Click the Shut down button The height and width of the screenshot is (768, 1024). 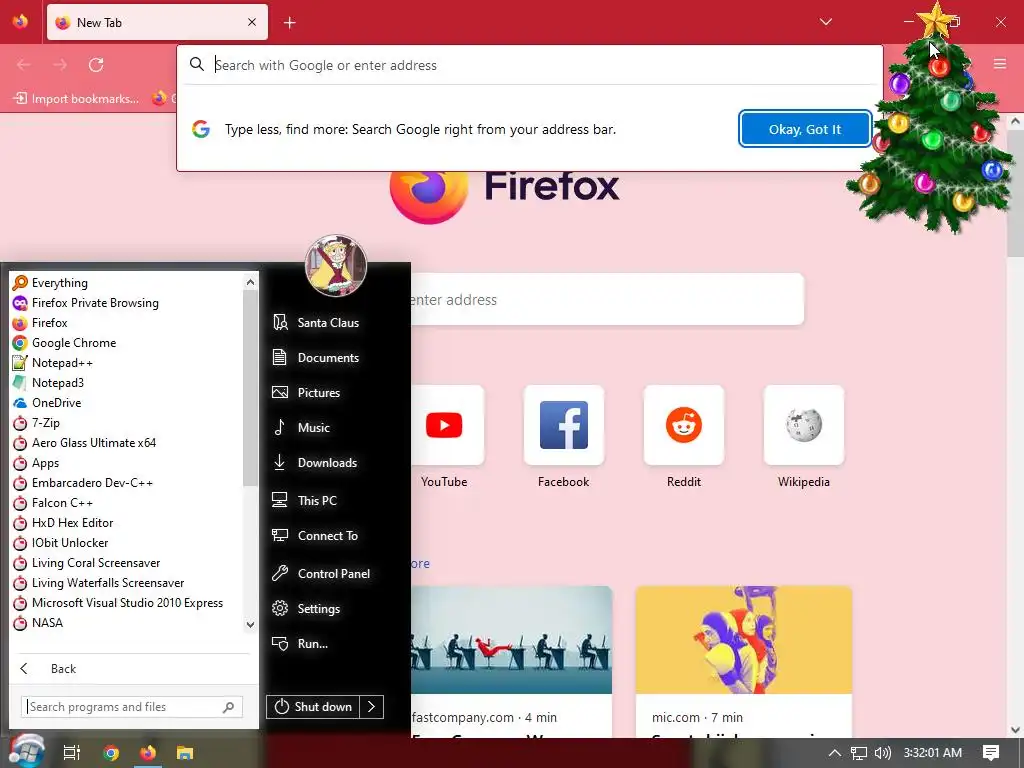[313, 707]
